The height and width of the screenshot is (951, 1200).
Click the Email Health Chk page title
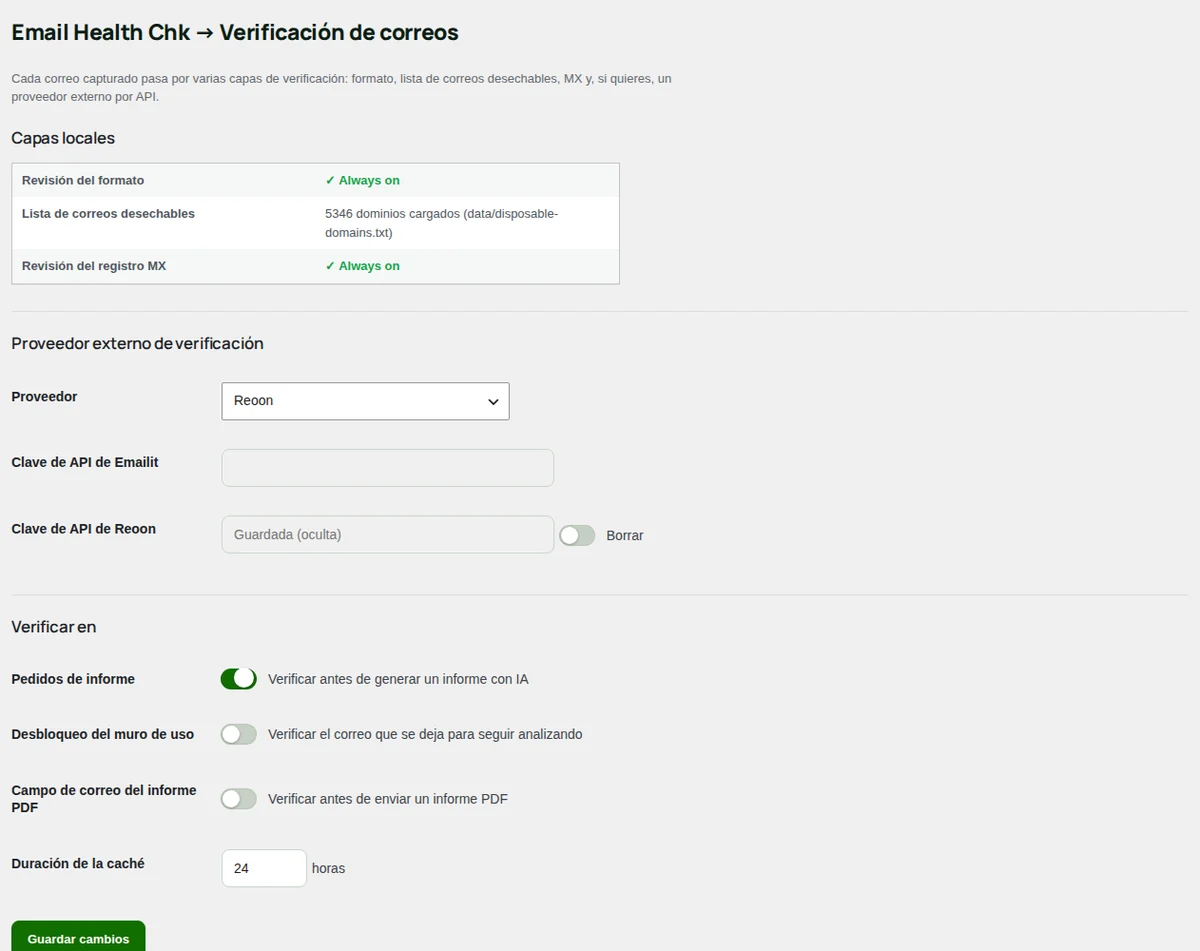point(235,32)
